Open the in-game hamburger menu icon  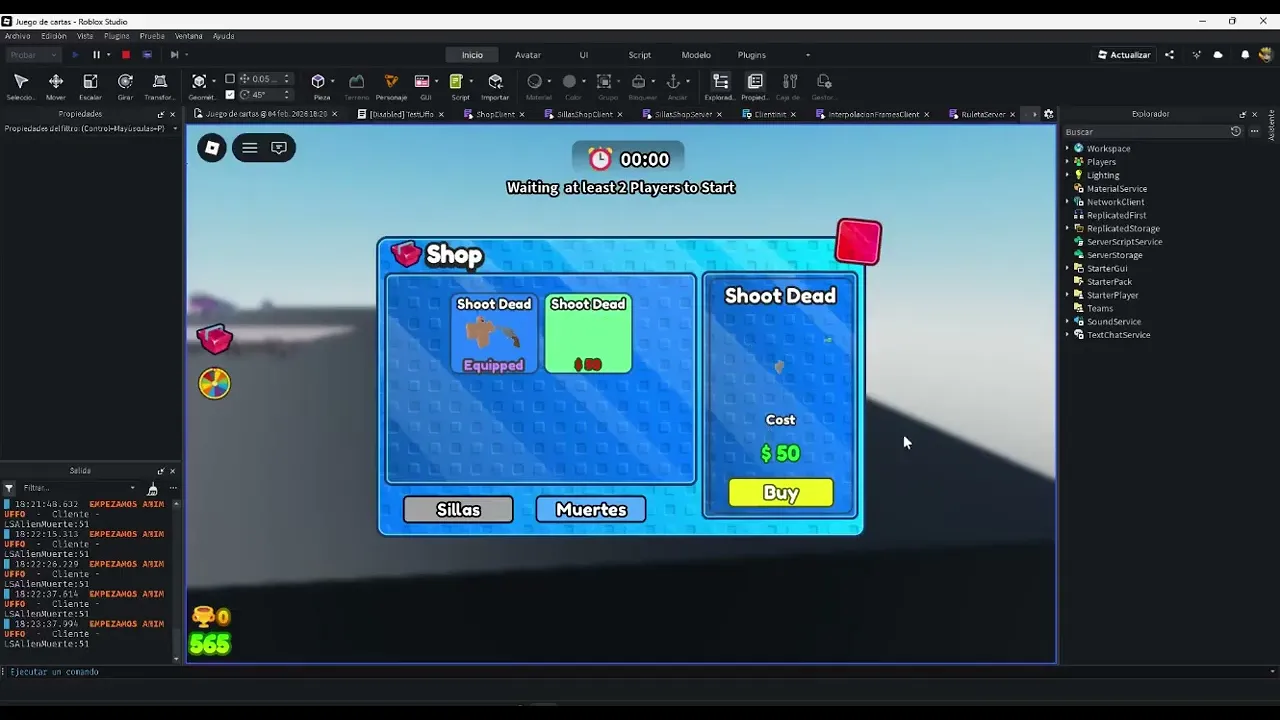(x=250, y=148)
